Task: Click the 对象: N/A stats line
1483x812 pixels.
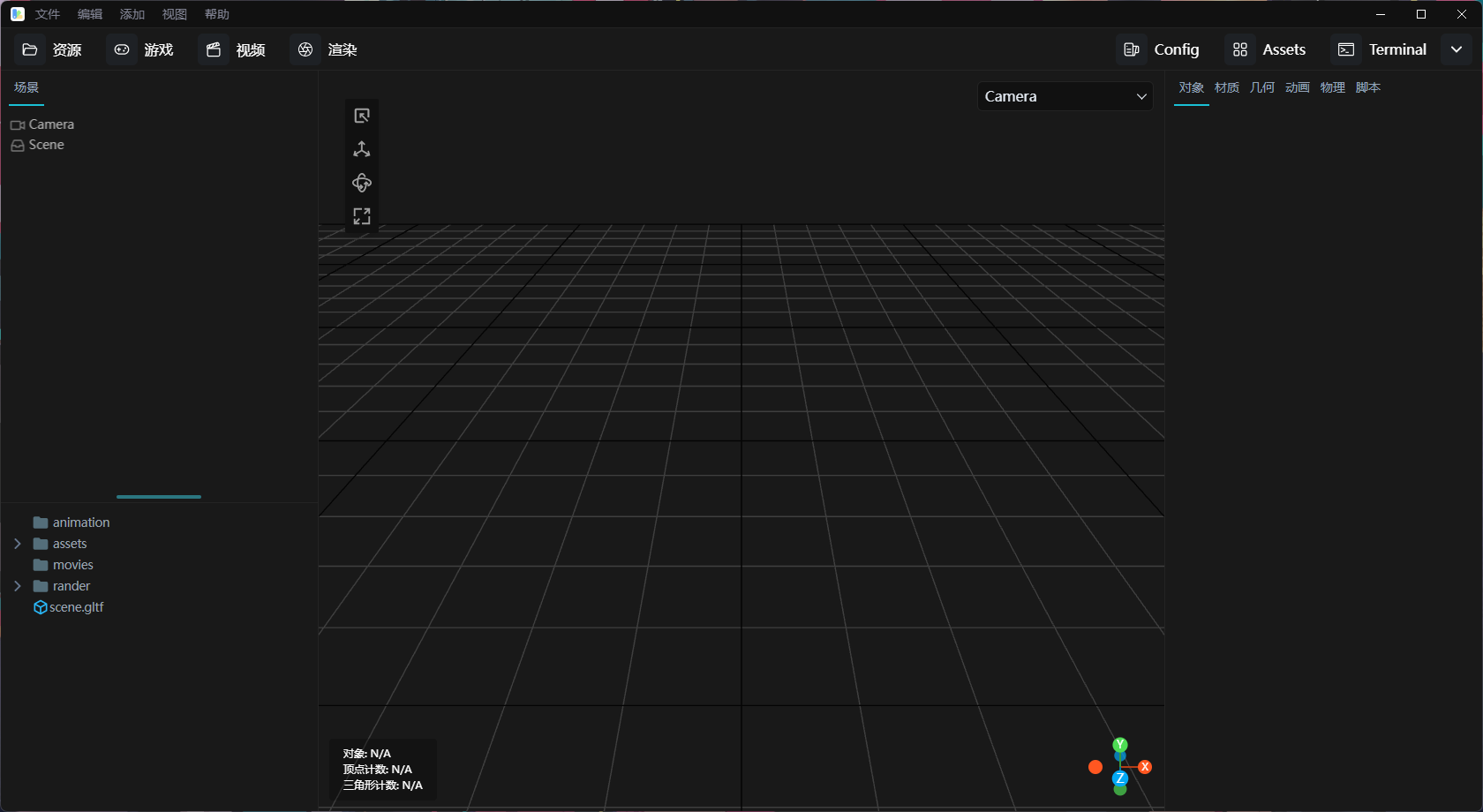Action: click(367, 754)
